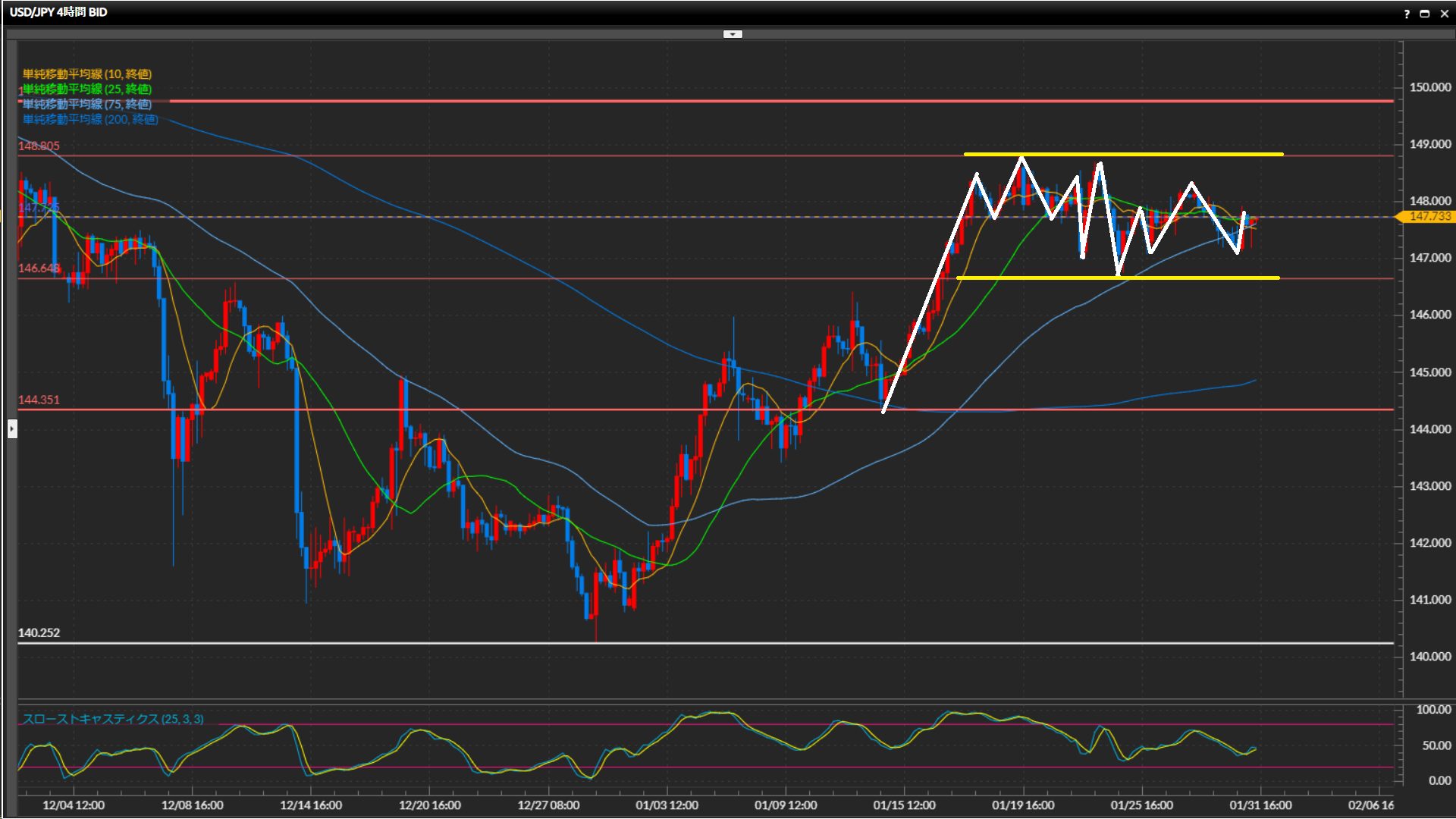Viewport: 1456px width, 819px height.
Task: Select the 200-period moving average label
Action: pos(90,119)
